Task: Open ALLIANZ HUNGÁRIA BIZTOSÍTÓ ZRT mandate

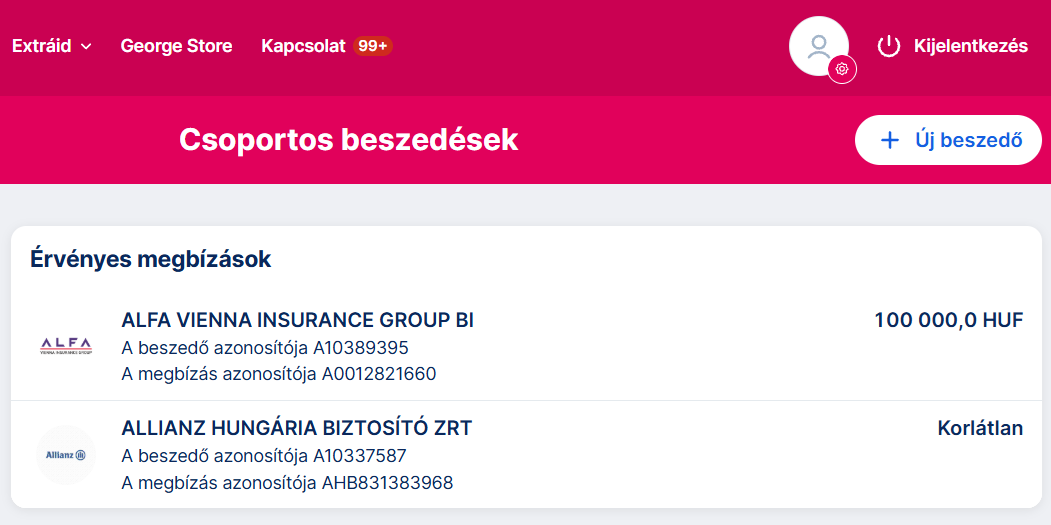Action: 296,428
